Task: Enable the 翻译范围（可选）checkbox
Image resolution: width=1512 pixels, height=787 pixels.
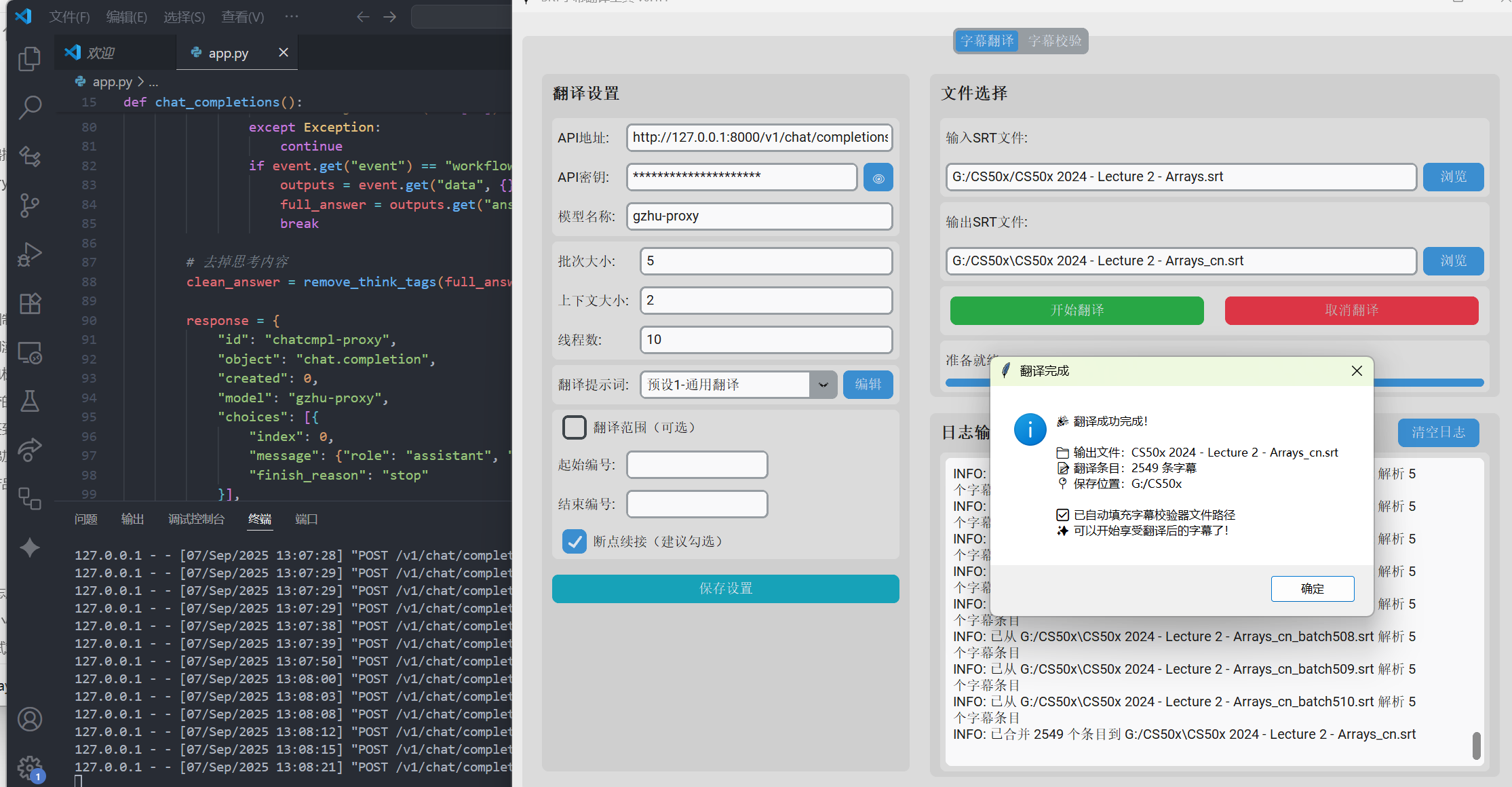Action: tap(575, 427)
